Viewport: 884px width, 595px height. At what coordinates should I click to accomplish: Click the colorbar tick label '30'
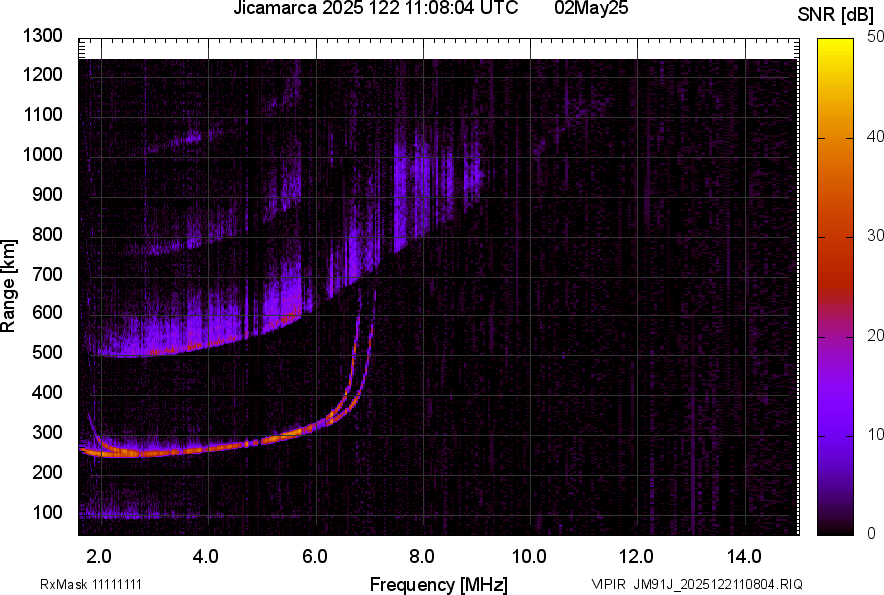(875, 235)
